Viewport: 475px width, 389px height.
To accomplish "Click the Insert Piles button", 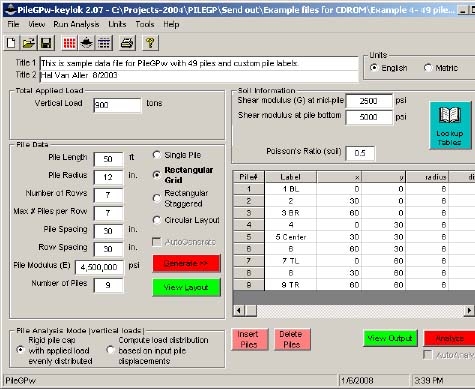I will click(x=249, y=339).
